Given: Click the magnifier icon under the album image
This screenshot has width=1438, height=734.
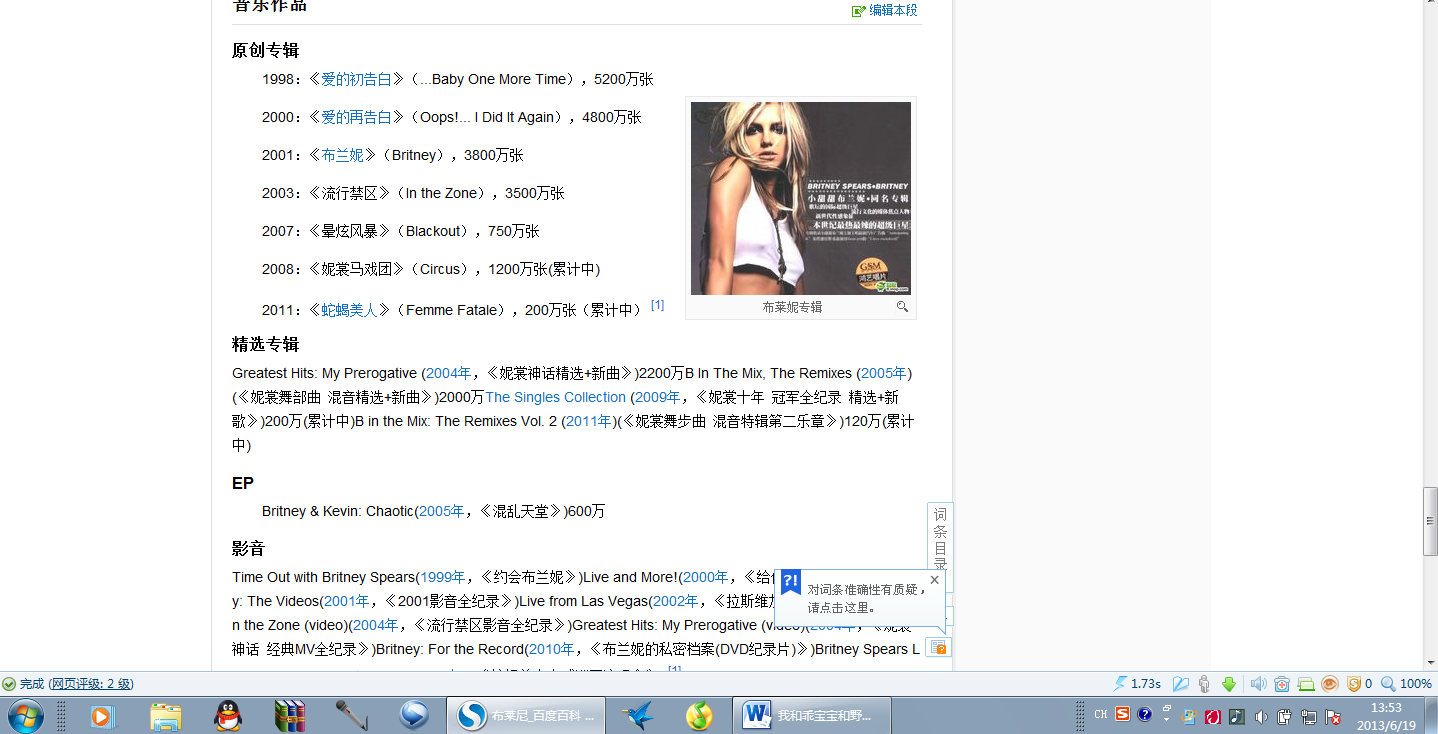Looking at the screenshot, I should (x=902, y=307).
